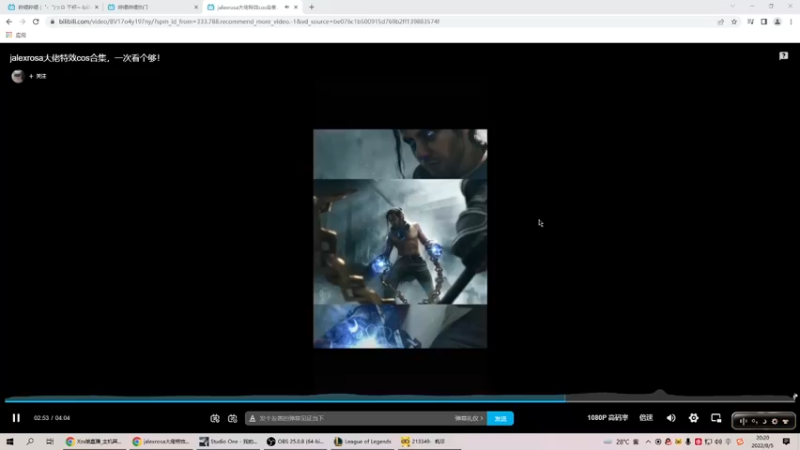The image size is (800, 450).
Task: Open OBS 25.0.8 from taskbar
Action: click(295, 441)
